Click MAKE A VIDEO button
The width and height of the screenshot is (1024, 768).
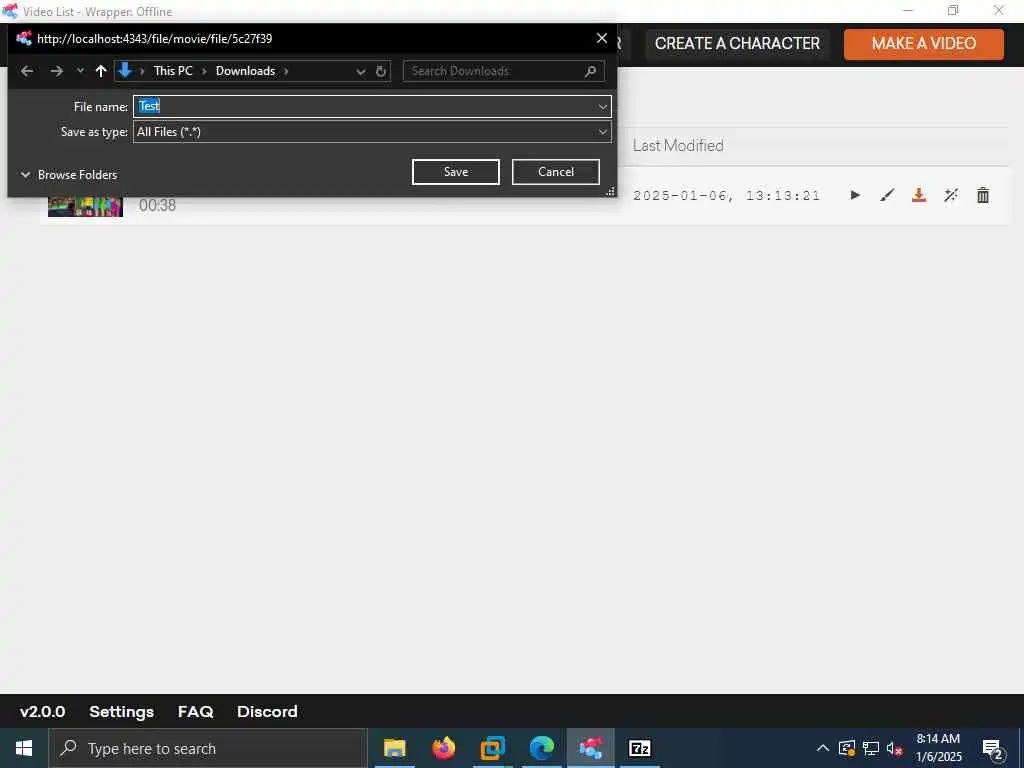click(923, 44)
